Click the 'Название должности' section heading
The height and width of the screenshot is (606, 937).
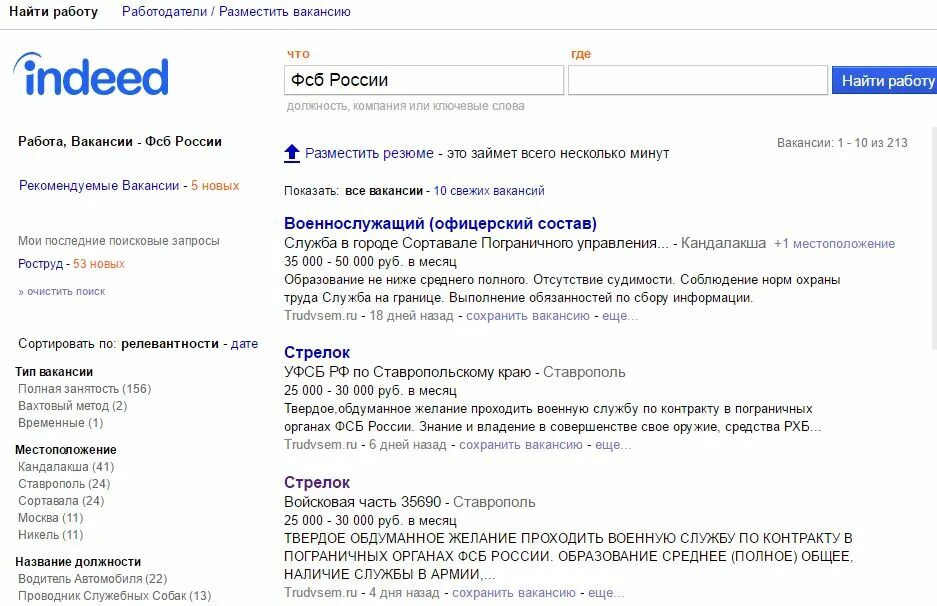tap(78, 562)
